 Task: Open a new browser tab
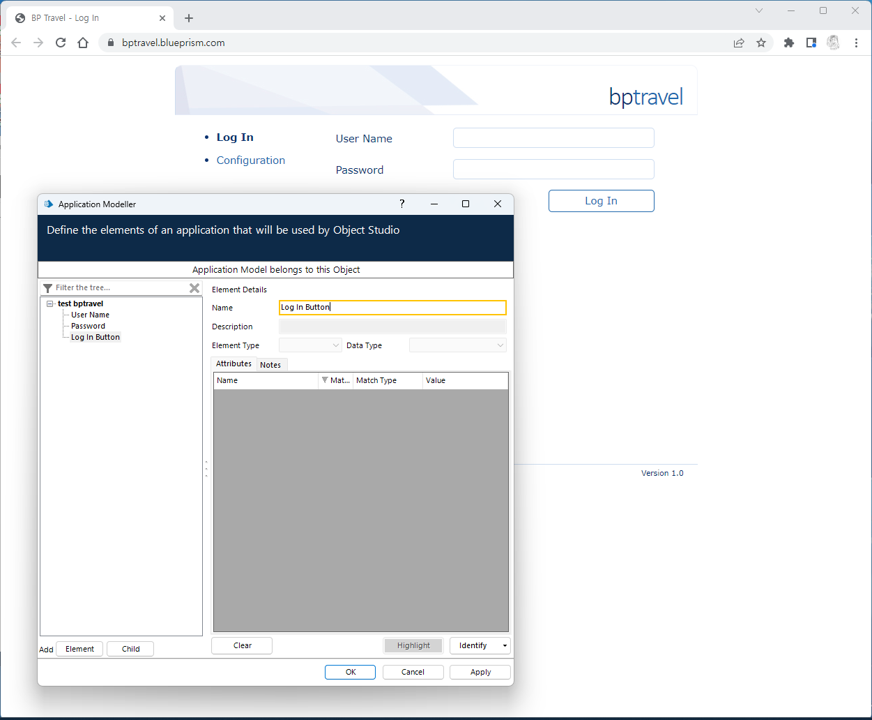(189, 18)
